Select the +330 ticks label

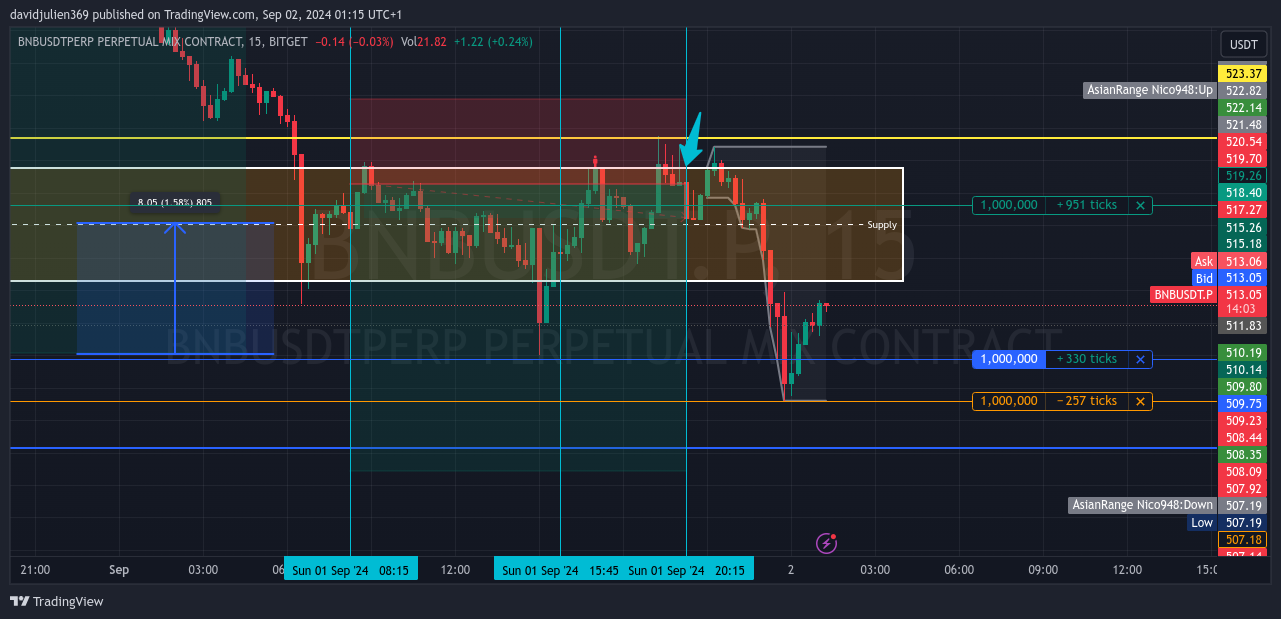coord(1086,359)
